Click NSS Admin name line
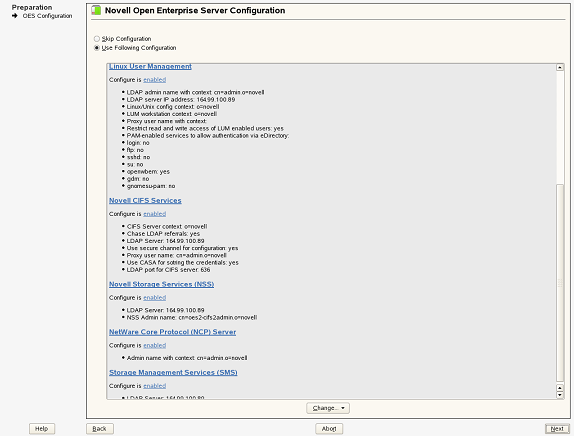Screen dimensions: 576x437 192,318
